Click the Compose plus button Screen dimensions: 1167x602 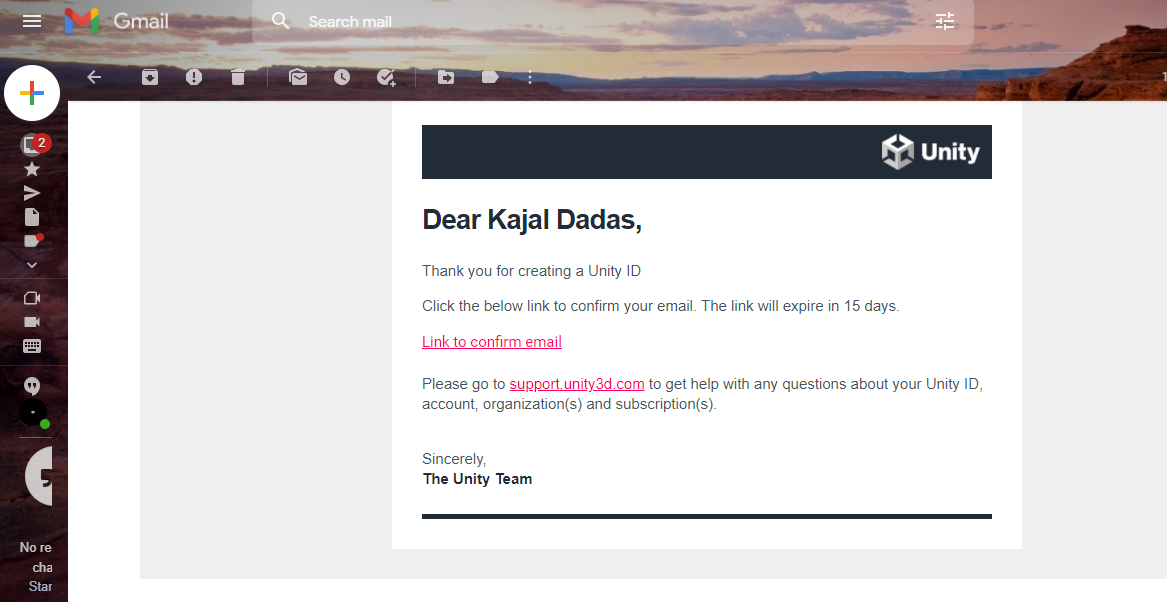pyautogui.click(x=32, y=93)
